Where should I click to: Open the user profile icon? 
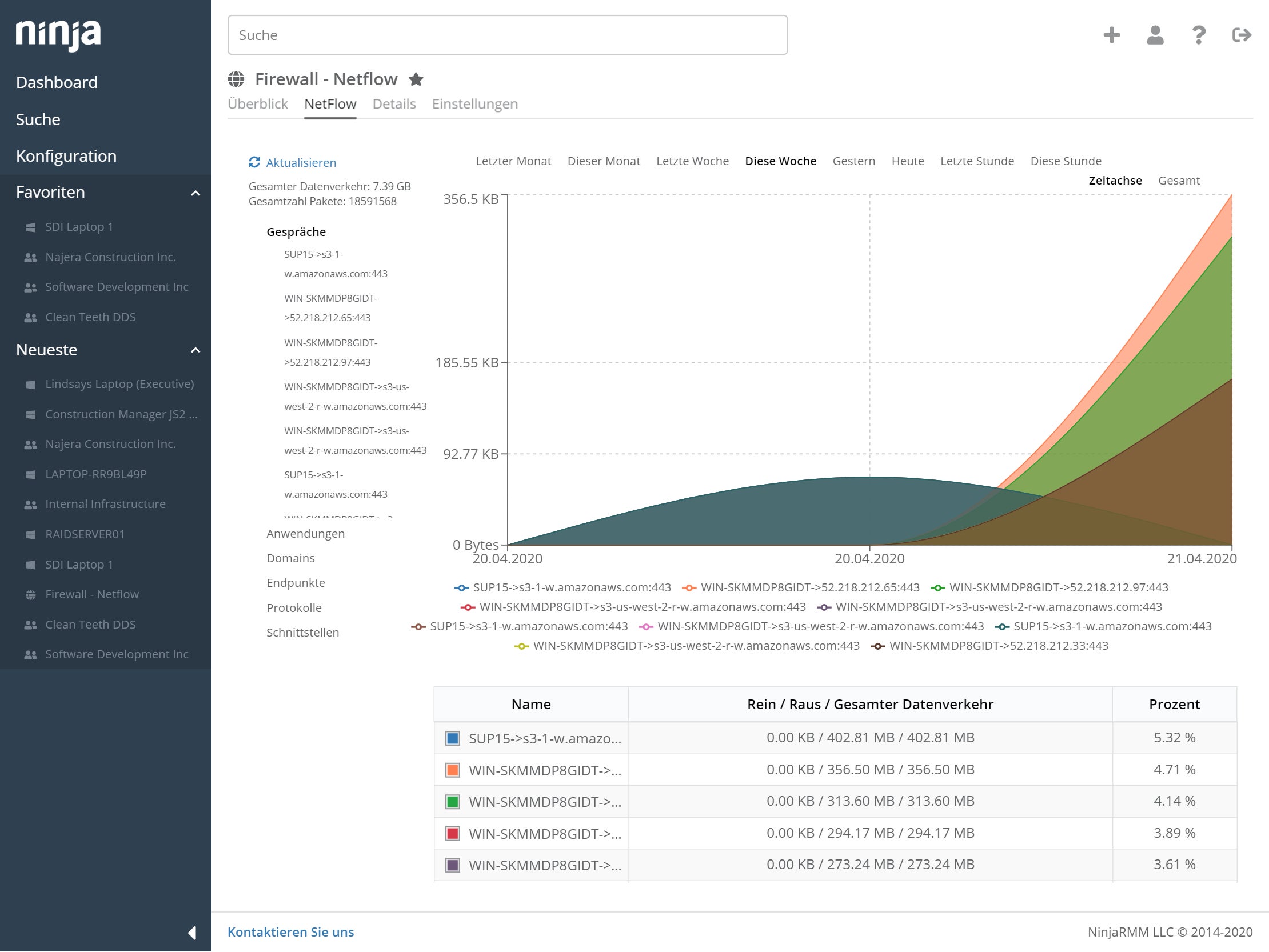click(x=1155, y=35)
